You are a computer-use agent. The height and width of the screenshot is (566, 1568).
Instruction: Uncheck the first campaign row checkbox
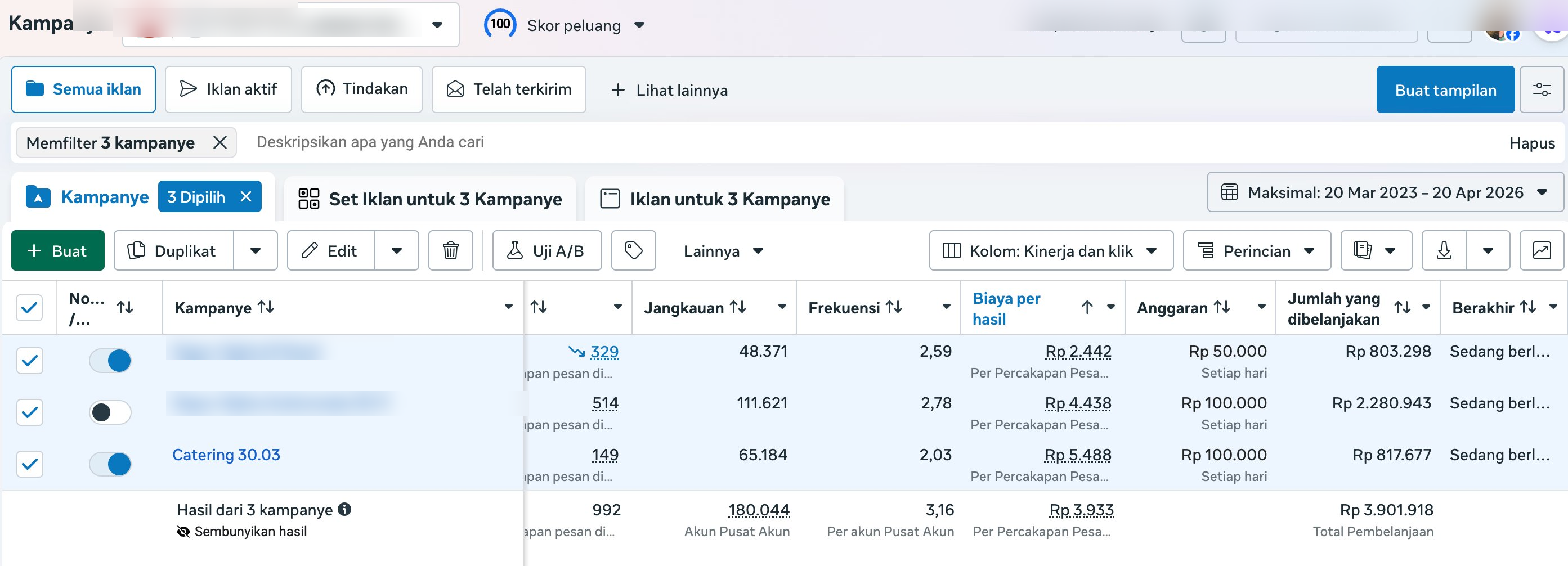click(x=29, y=360)
